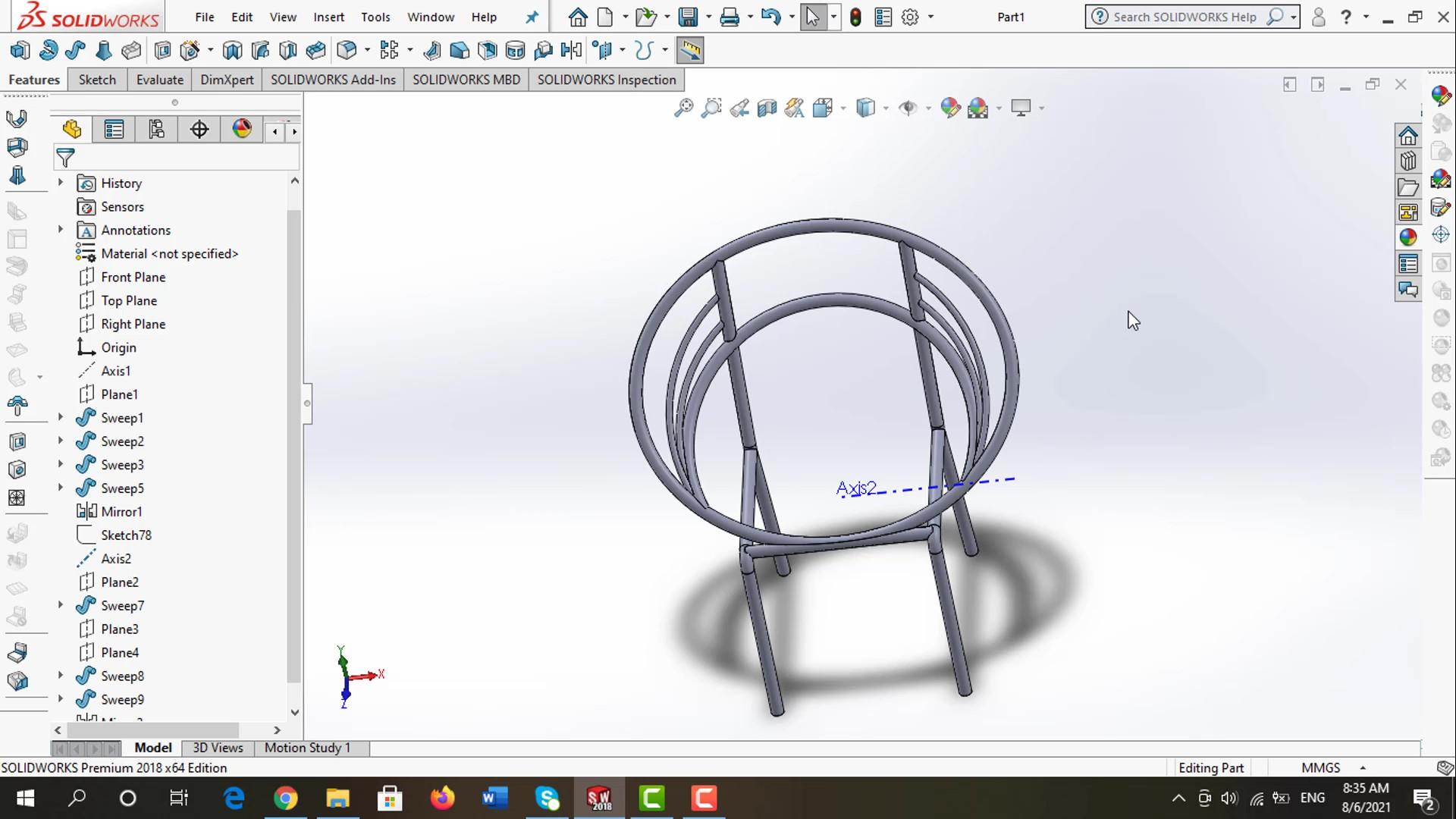Pin the menu bar with pushpin
The image size is (1456, 819).
[532, 17]
